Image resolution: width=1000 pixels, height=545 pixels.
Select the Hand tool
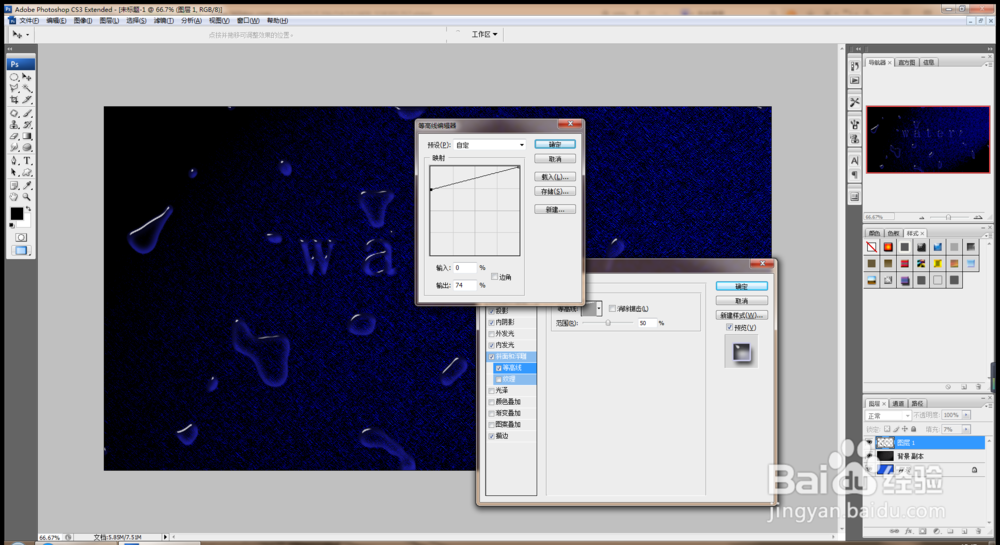[14, 197]
